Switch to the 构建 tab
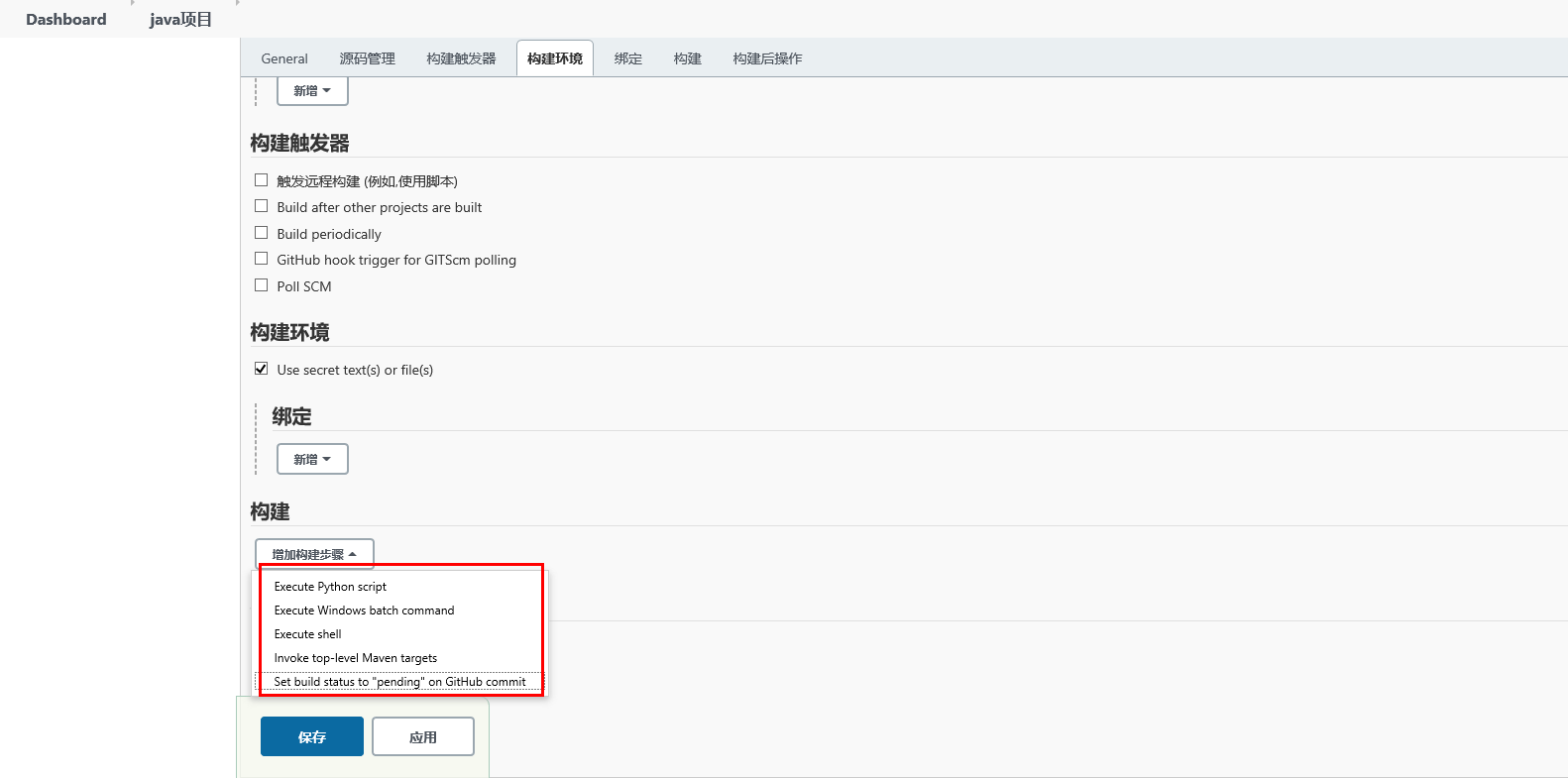 click(x=688, y=58)
